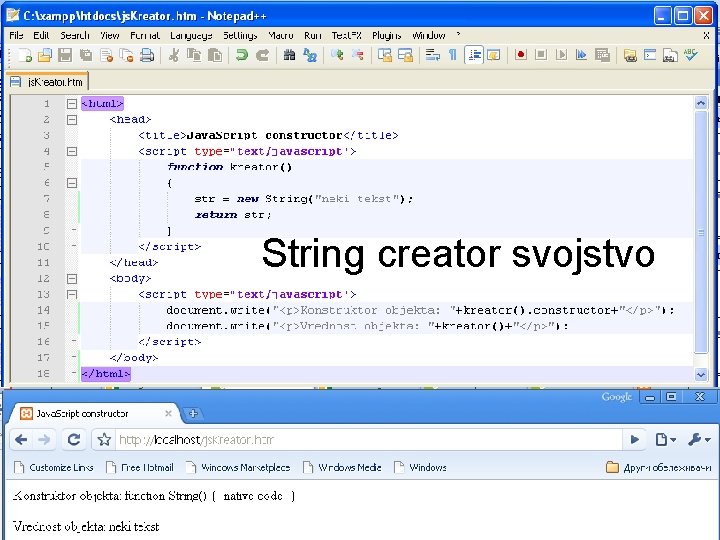The height and width of the screenshot is (540, 720).
Task: Collapse the body fold on line 12
Action: point(72,279)
